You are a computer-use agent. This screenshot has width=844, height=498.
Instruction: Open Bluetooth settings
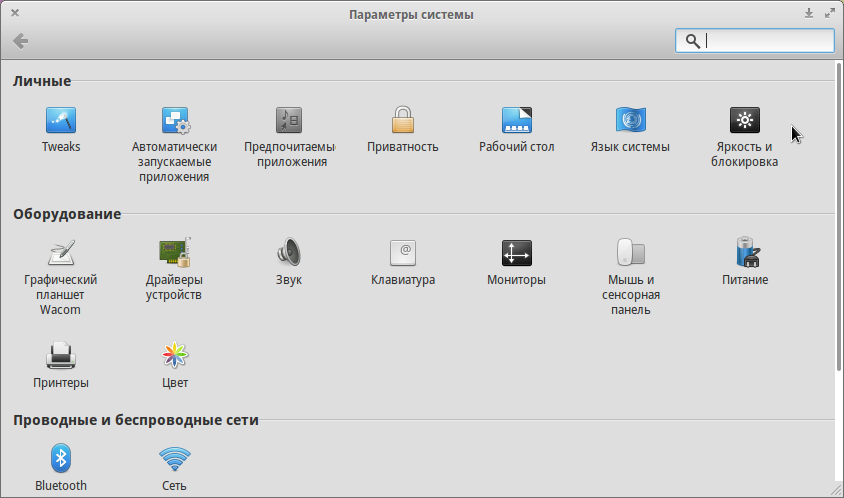coord(61,459)
